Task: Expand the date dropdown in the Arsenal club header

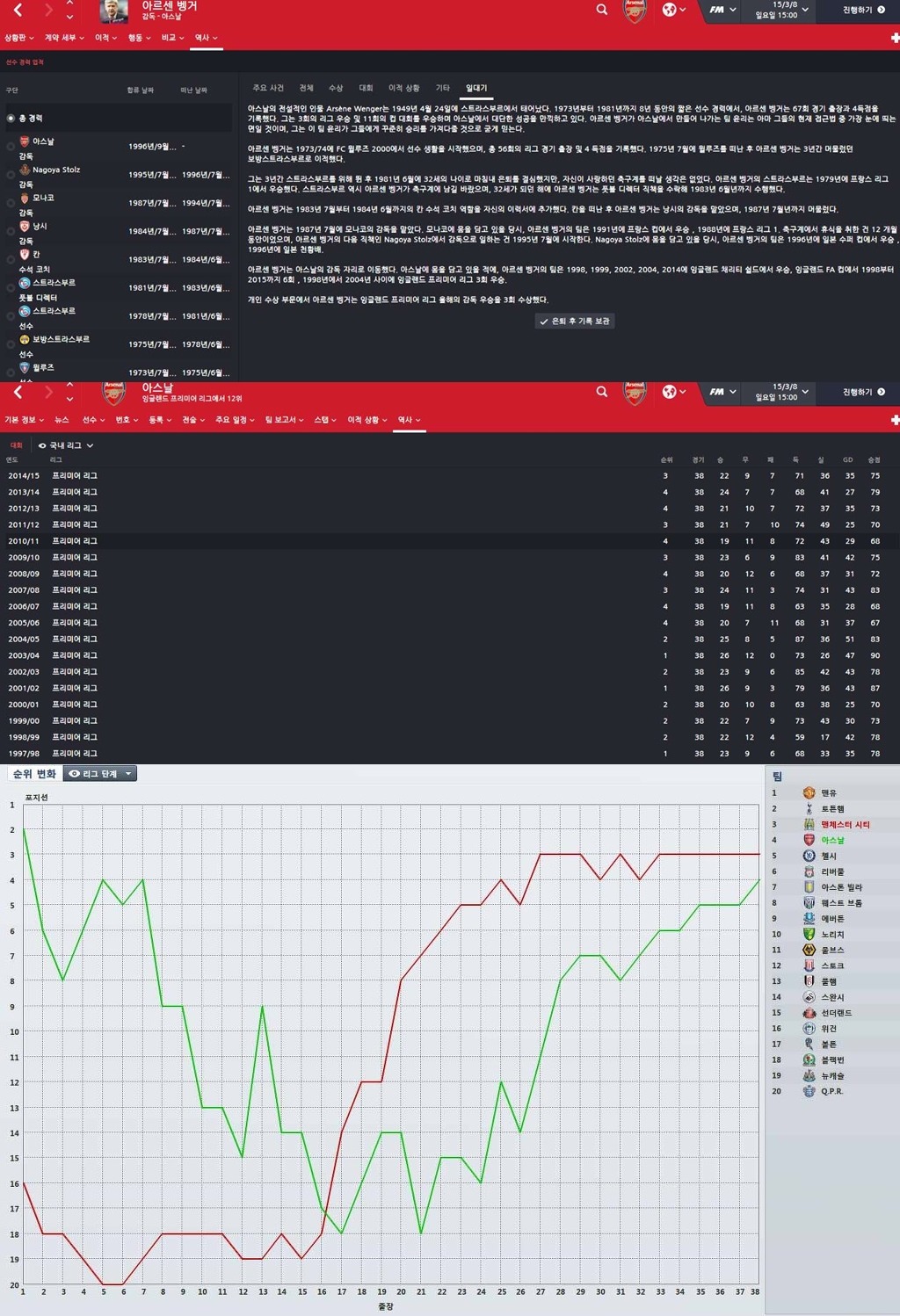Action: click(x=805, y=391)
